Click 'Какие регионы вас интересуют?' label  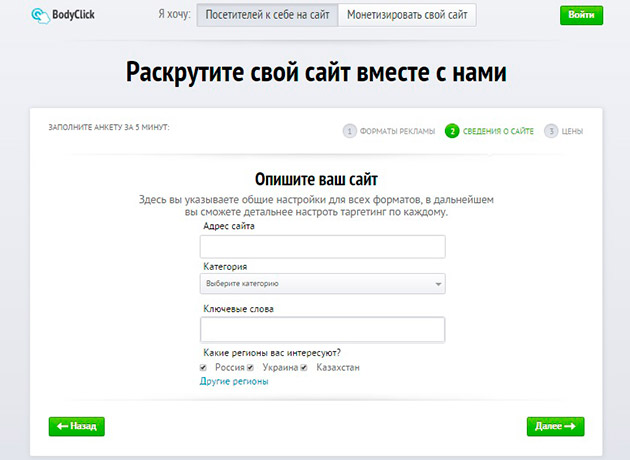[272, 353]
